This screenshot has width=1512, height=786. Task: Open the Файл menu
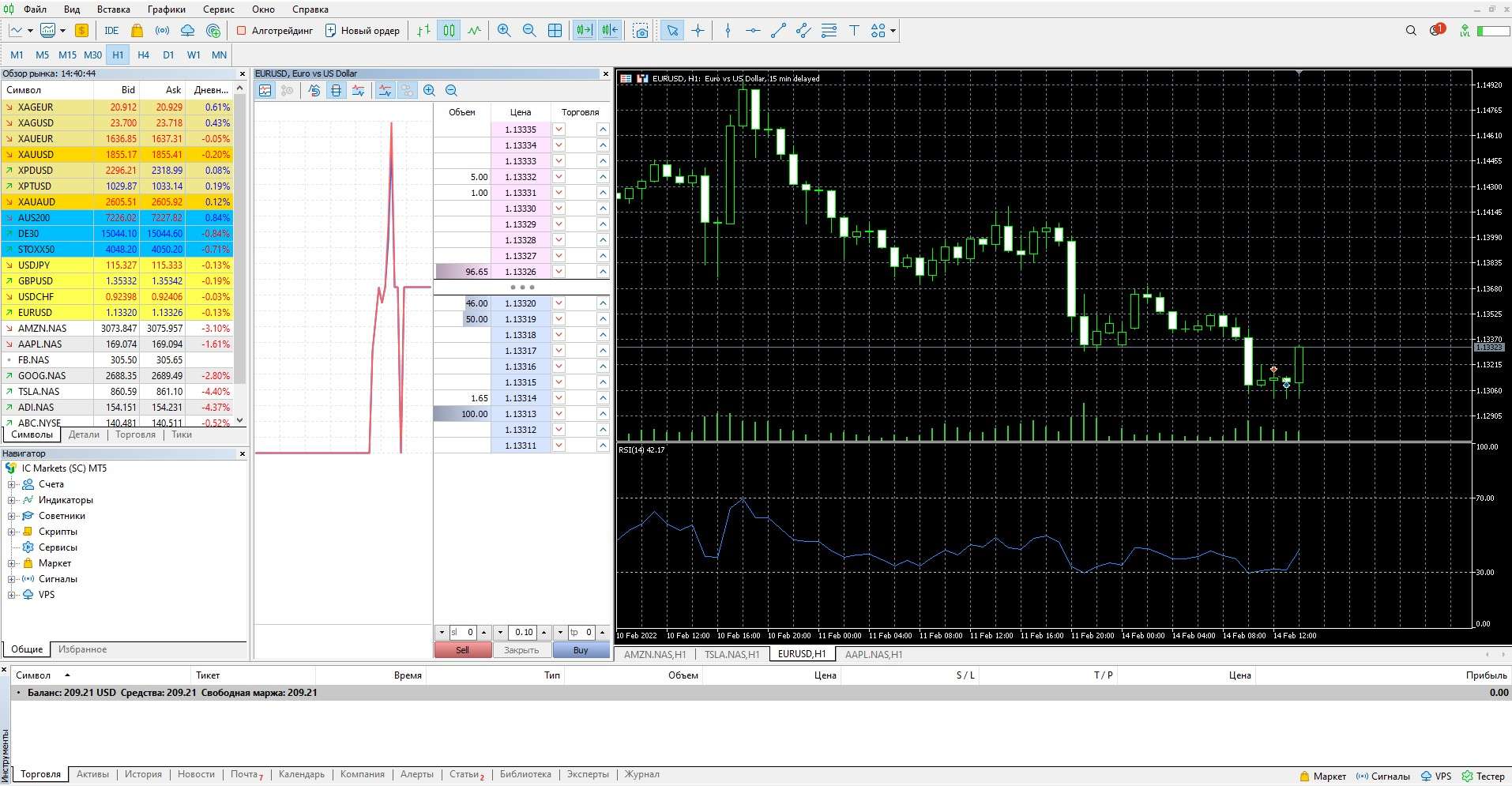[35, 9]
